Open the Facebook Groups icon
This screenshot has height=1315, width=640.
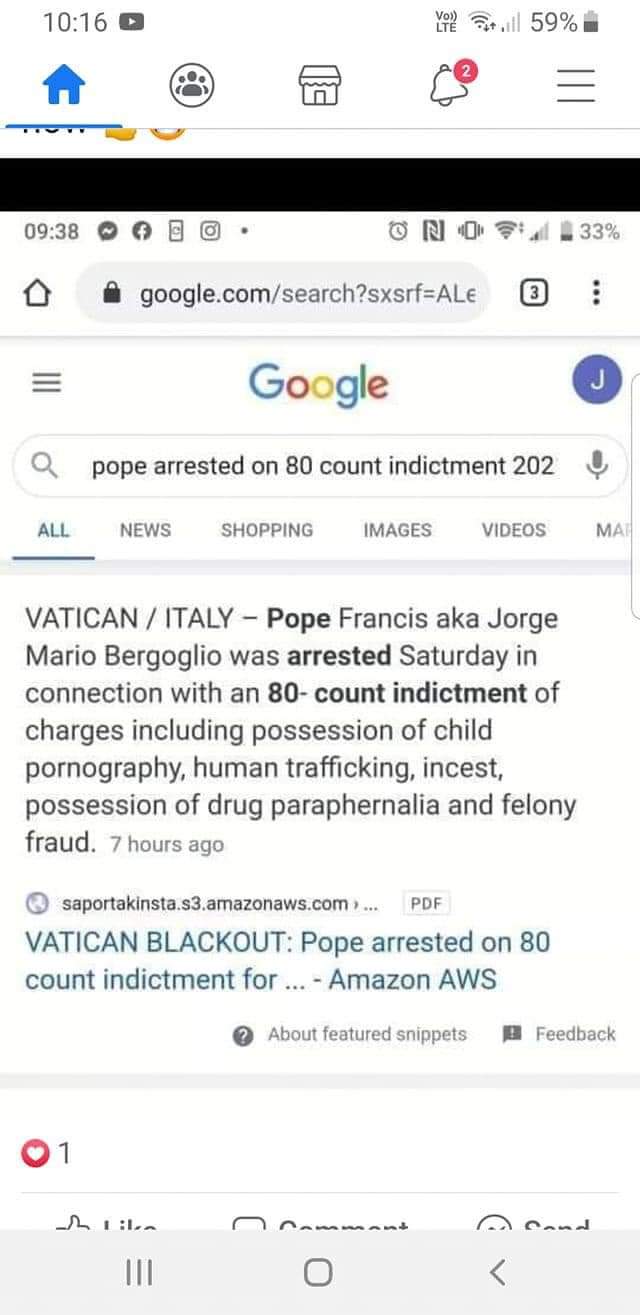click(x=191, y=87)
